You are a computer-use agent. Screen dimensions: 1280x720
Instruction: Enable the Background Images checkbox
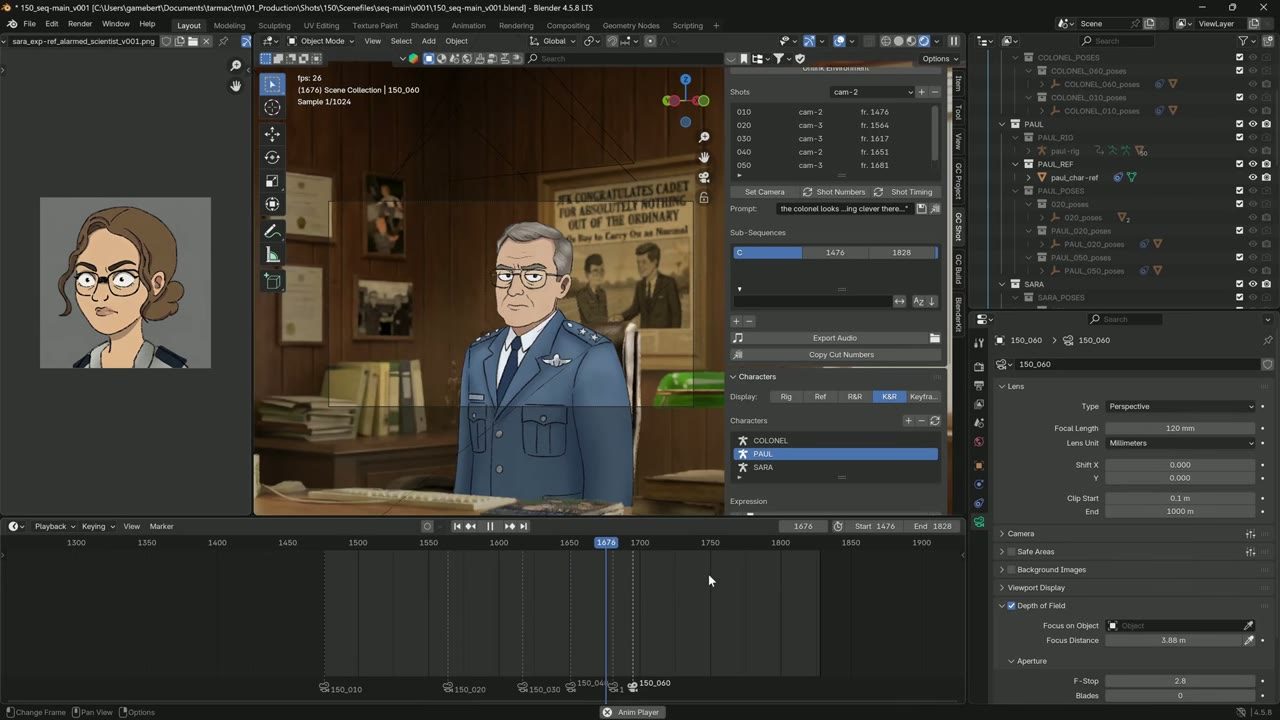pos(1011,570)
